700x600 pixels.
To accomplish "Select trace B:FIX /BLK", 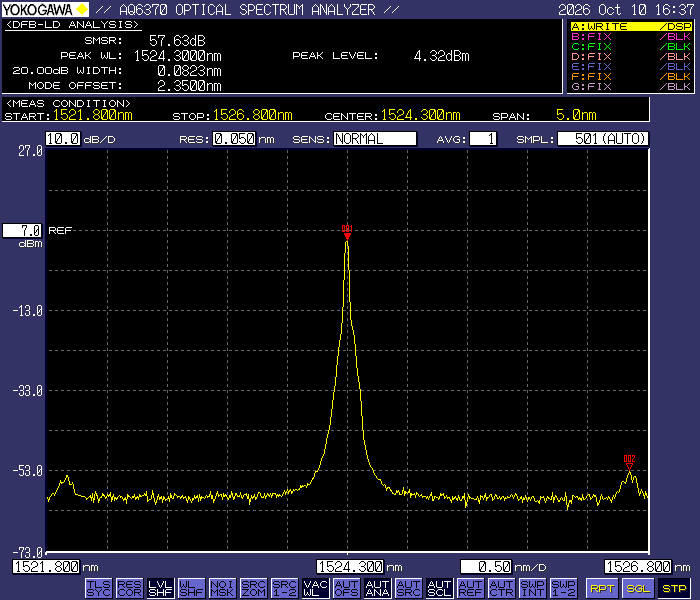I will (x=631, y=37).
